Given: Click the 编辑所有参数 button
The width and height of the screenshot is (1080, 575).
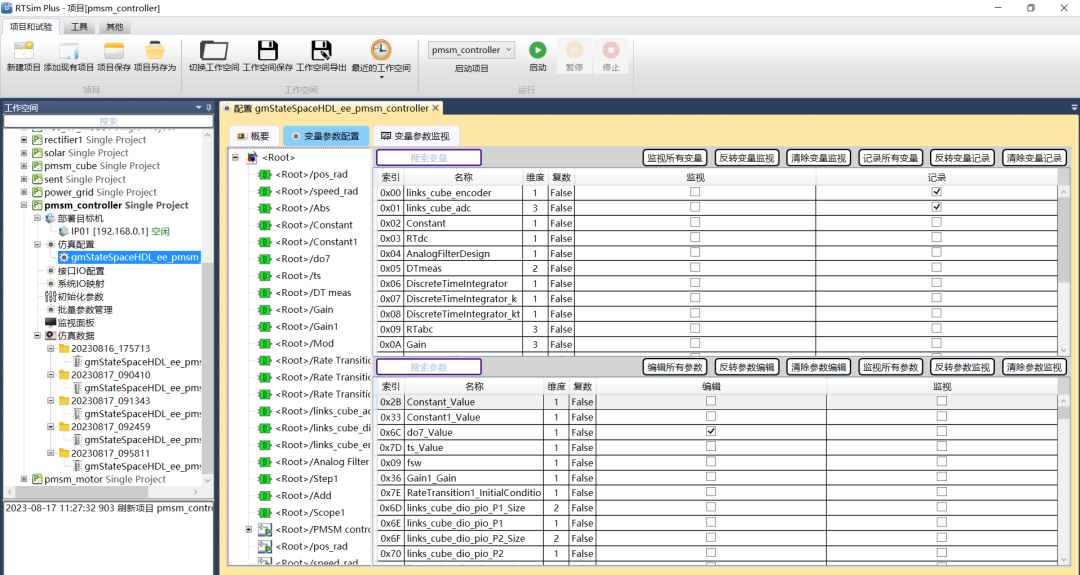Looking at the screenshot, I should pos(675,367).
